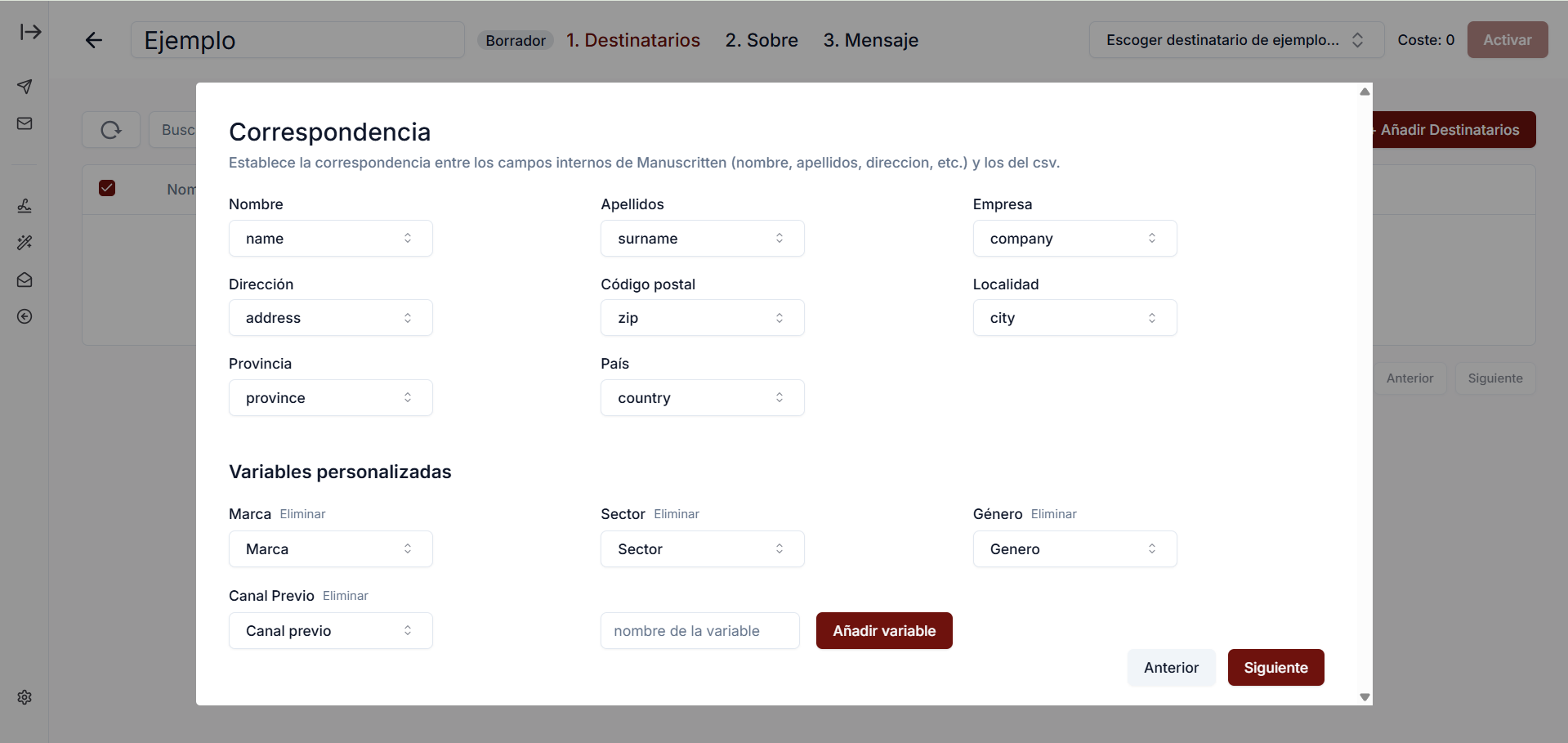Click the expand sidebar arrow at top left

(x=30, y=32)
